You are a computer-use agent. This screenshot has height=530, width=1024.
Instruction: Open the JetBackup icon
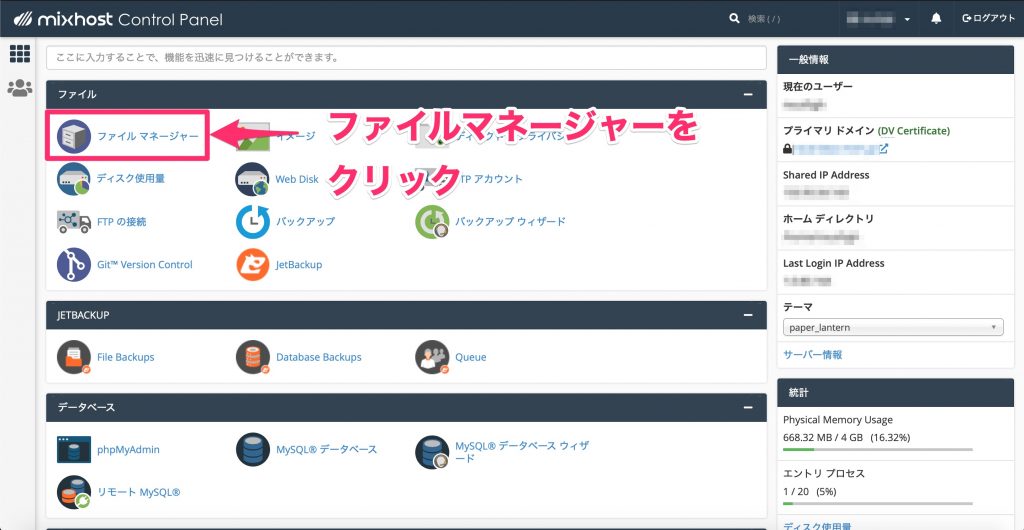click(252, 264)
